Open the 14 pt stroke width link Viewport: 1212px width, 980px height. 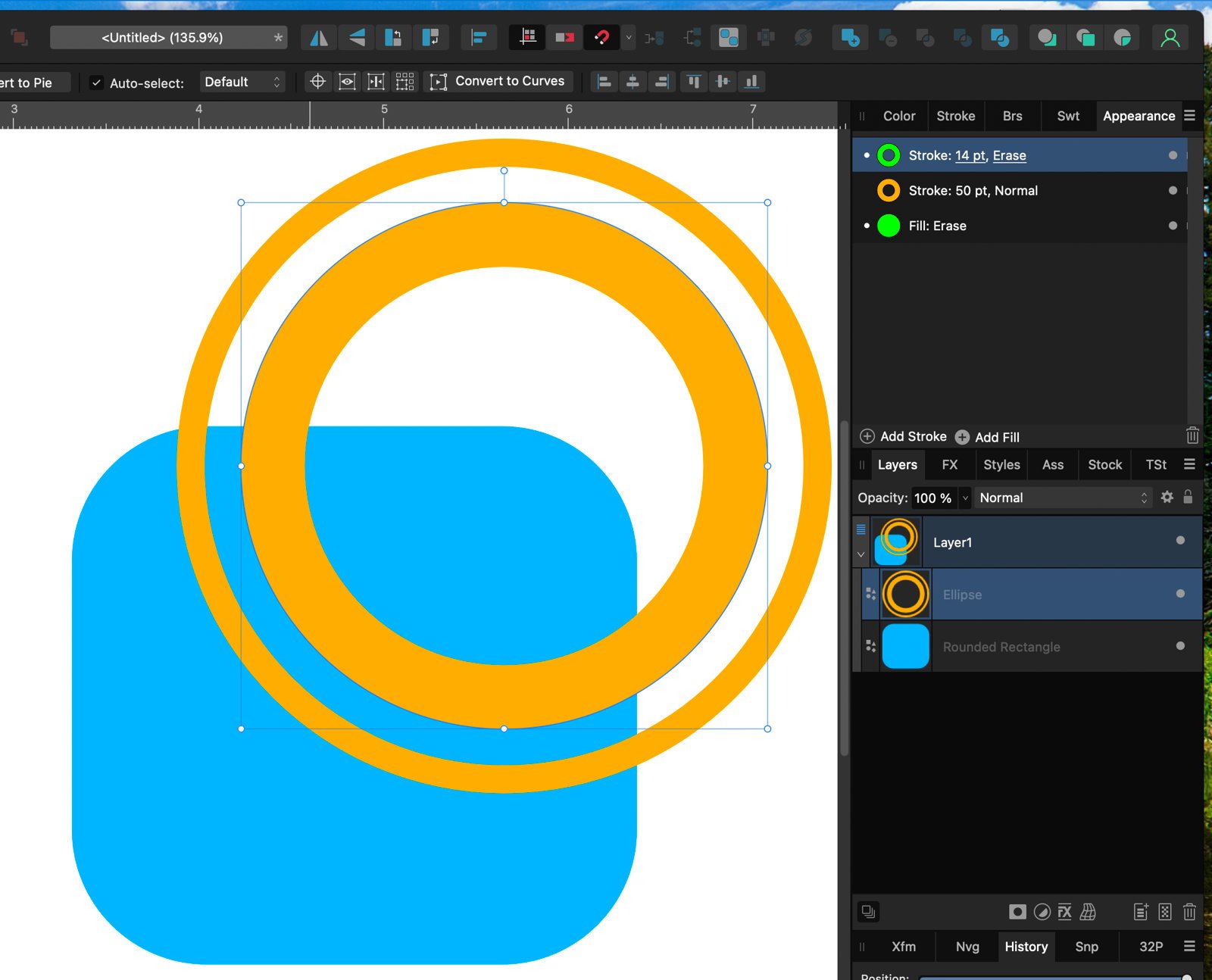pyautogui.click(x=970, y=155)
